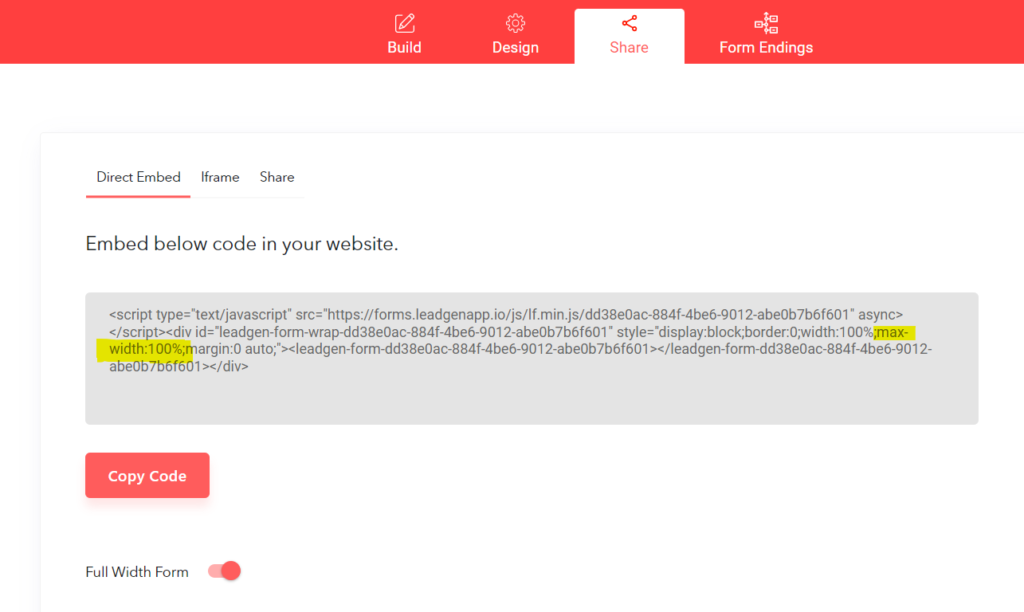This screenshot has width=1024, height=612.
Task: Disable the Full Width Form toggle
Action: tap(224, 571)
